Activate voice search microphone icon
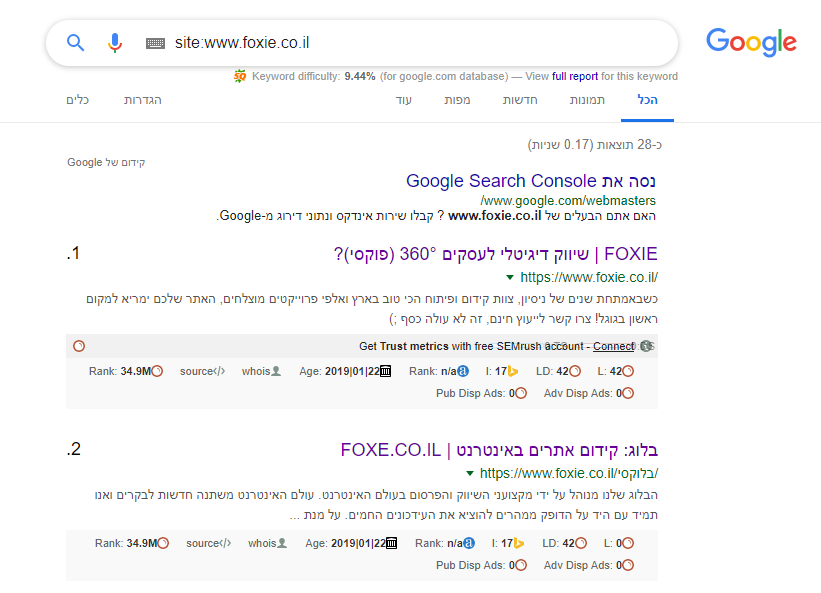The image size is (821, 593). [115, 42]
